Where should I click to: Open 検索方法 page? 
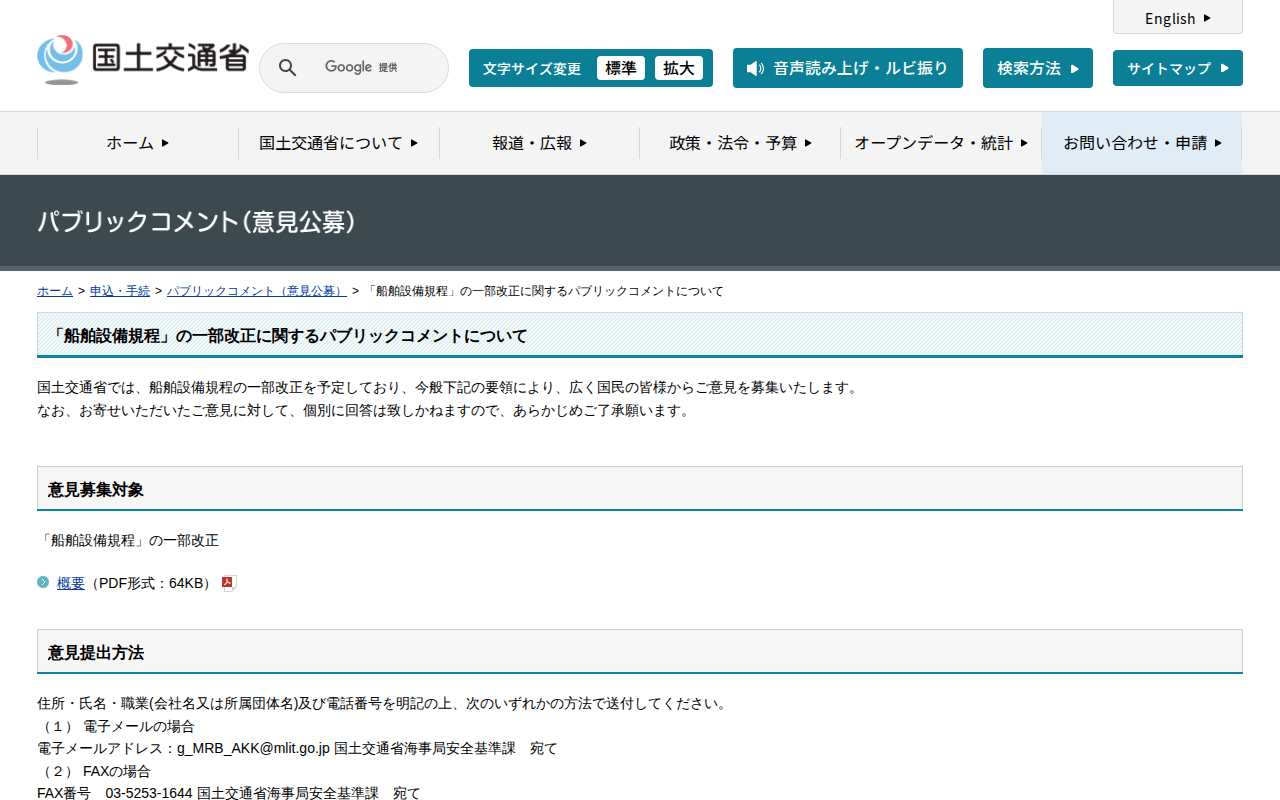pyautogui.click(x=1038, y=68)
